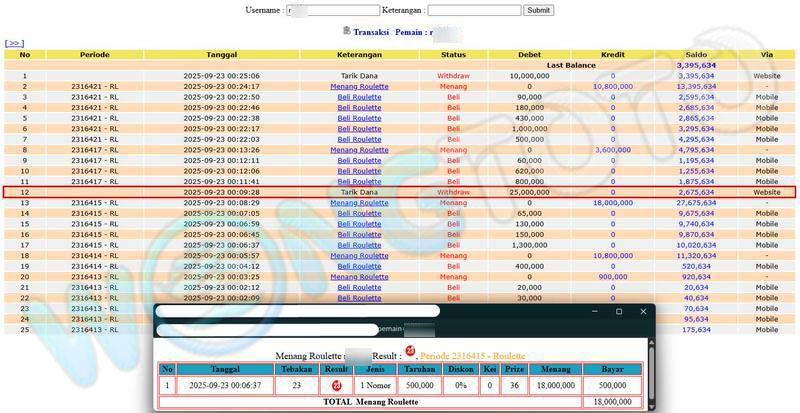The width and height of the screenshot is (800, 413).
Task: Open Menang Roulette link in row 13
Action: [x=359, y=203]
